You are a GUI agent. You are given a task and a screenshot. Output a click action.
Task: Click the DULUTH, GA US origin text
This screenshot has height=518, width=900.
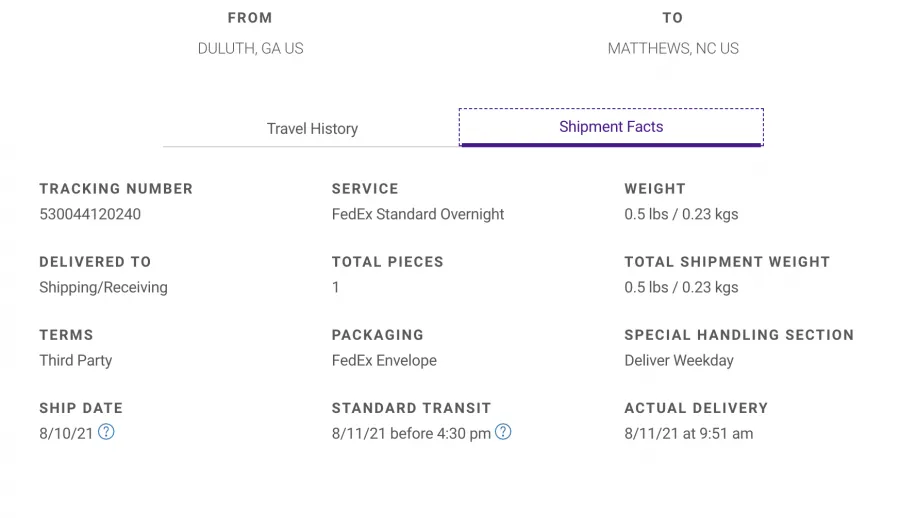pos(250,48)
